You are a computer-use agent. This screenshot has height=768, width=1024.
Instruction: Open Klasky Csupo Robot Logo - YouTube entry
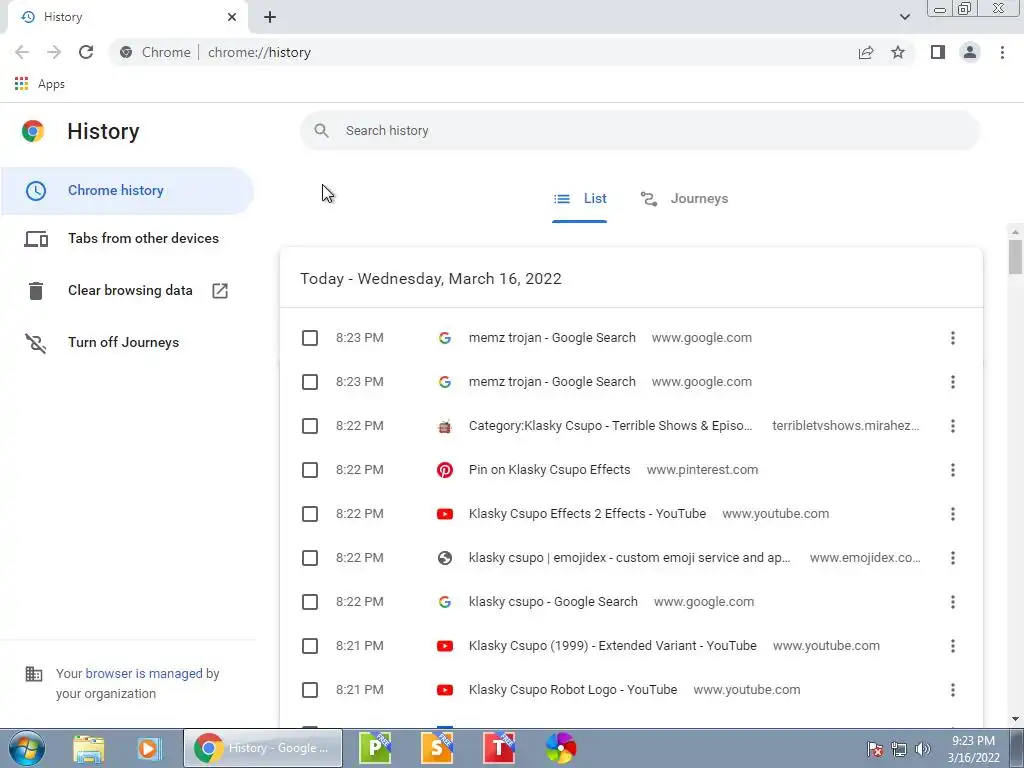tap(573, 690)
